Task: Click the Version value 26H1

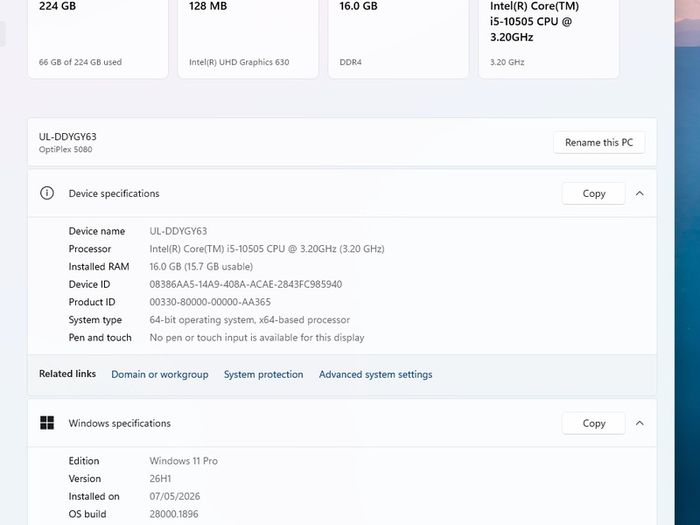Action: point(160,479)
